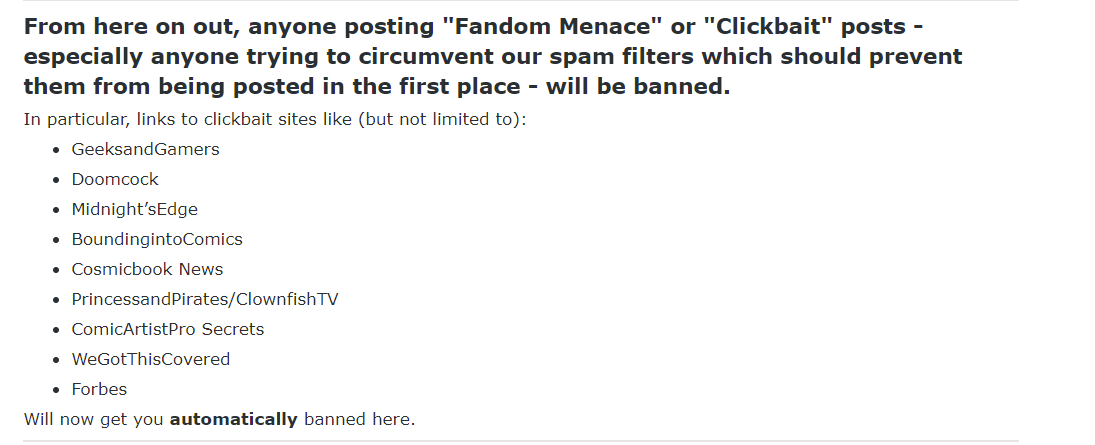This screenshot has width=1095, height=445.
Task: Click "will be banned" in the heading
Action: [x=638, y=86]
